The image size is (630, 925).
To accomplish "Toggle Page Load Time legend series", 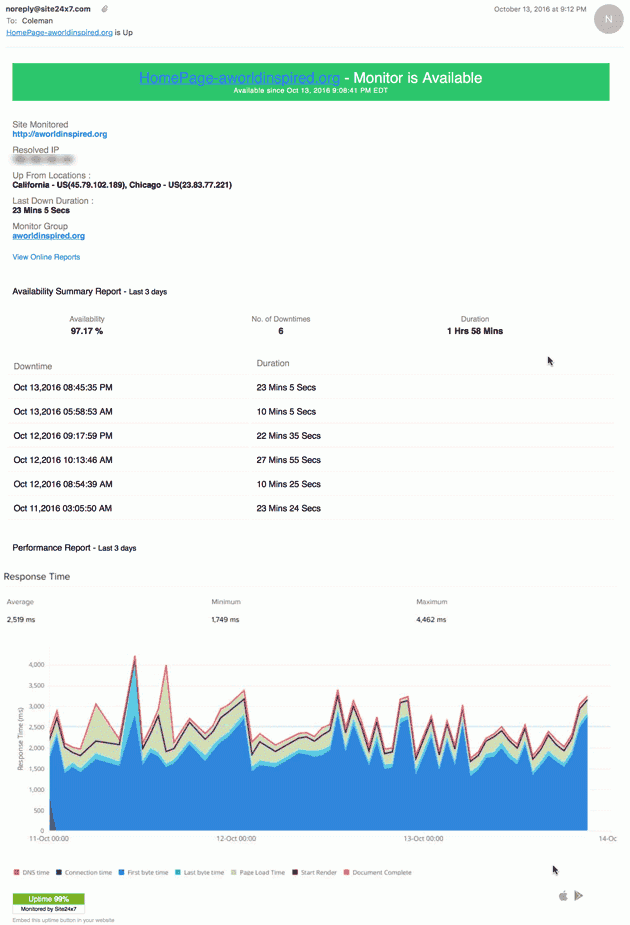I will [258, 872].
